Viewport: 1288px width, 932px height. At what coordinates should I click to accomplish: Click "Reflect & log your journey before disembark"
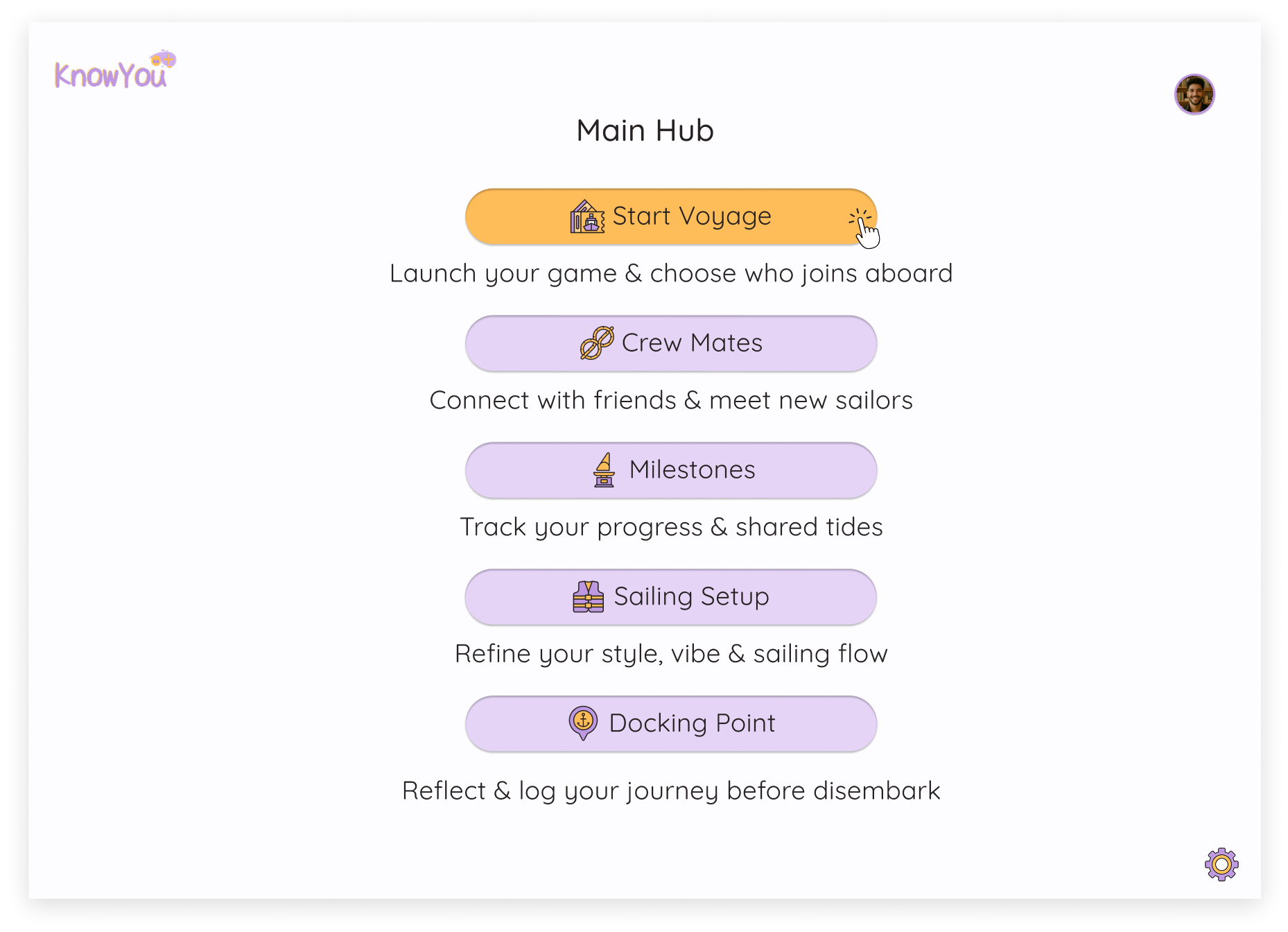(x=671, y=791)
